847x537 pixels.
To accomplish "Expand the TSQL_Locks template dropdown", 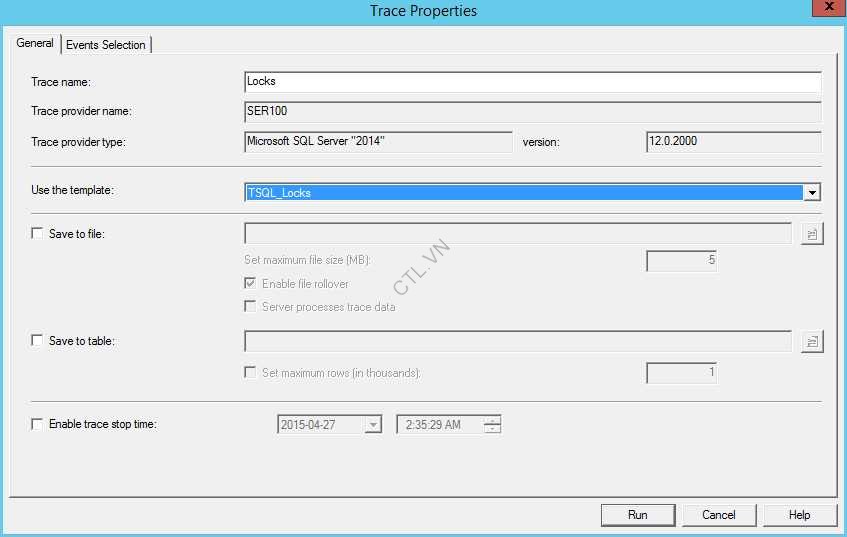I will pos(812,193).
